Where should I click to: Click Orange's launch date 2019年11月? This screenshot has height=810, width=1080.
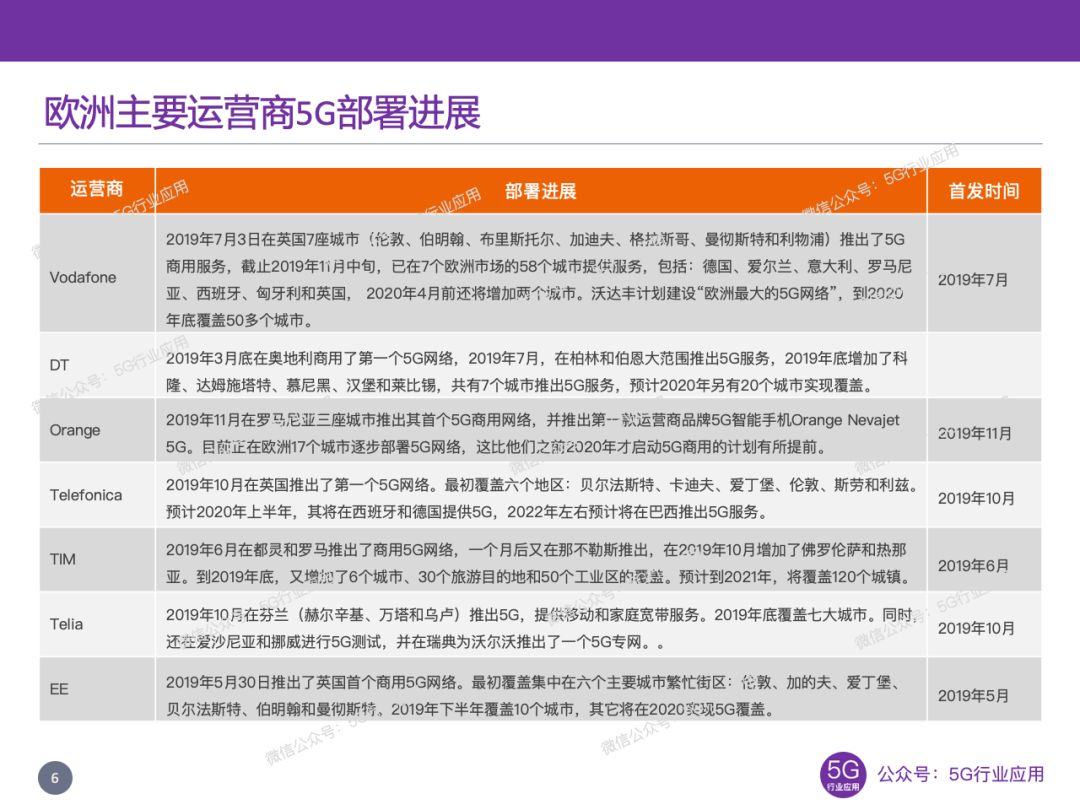[x=975, y=434]
